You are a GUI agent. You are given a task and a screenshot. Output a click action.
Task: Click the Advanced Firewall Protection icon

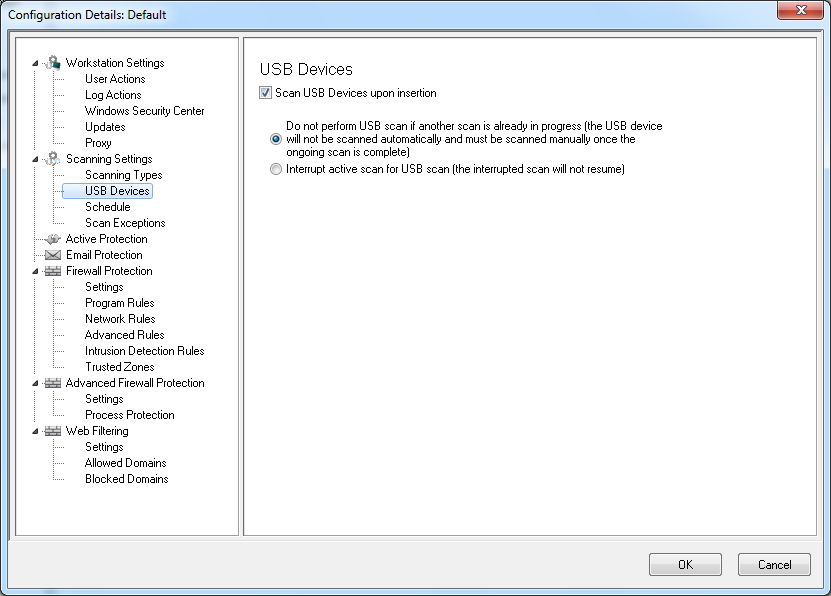click(53, 383)
